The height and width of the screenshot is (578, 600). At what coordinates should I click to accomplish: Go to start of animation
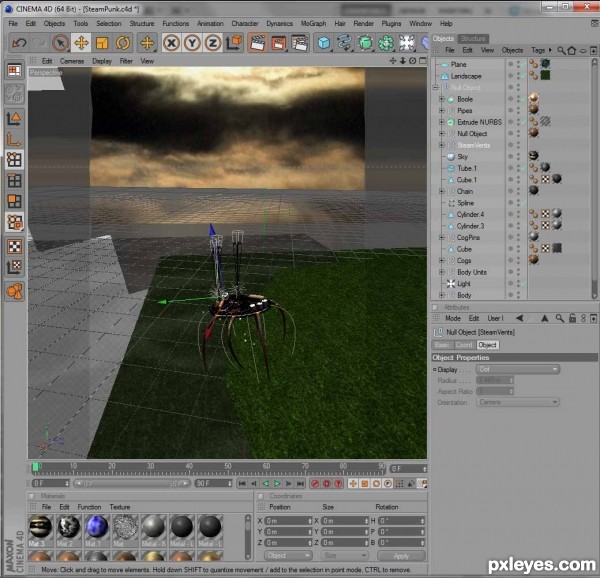coord(242,484)
